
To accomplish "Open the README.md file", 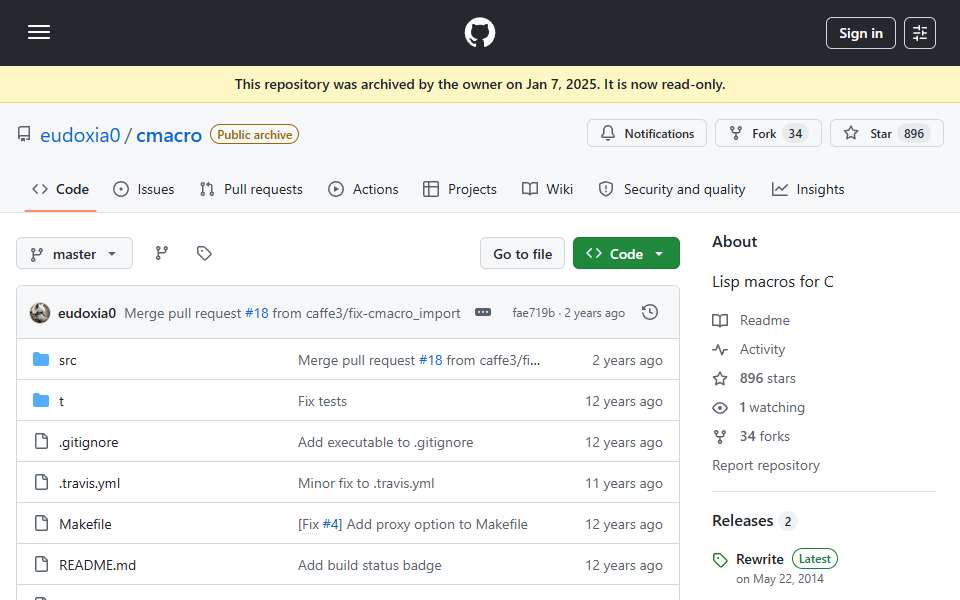I will point(97,565).
